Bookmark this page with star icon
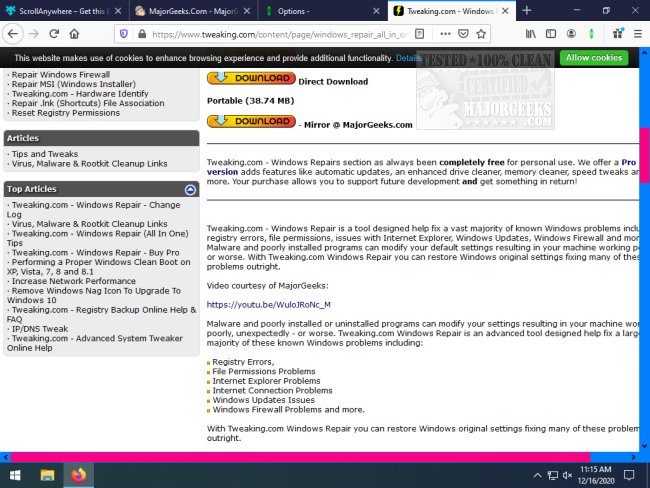 coord(481,34)
